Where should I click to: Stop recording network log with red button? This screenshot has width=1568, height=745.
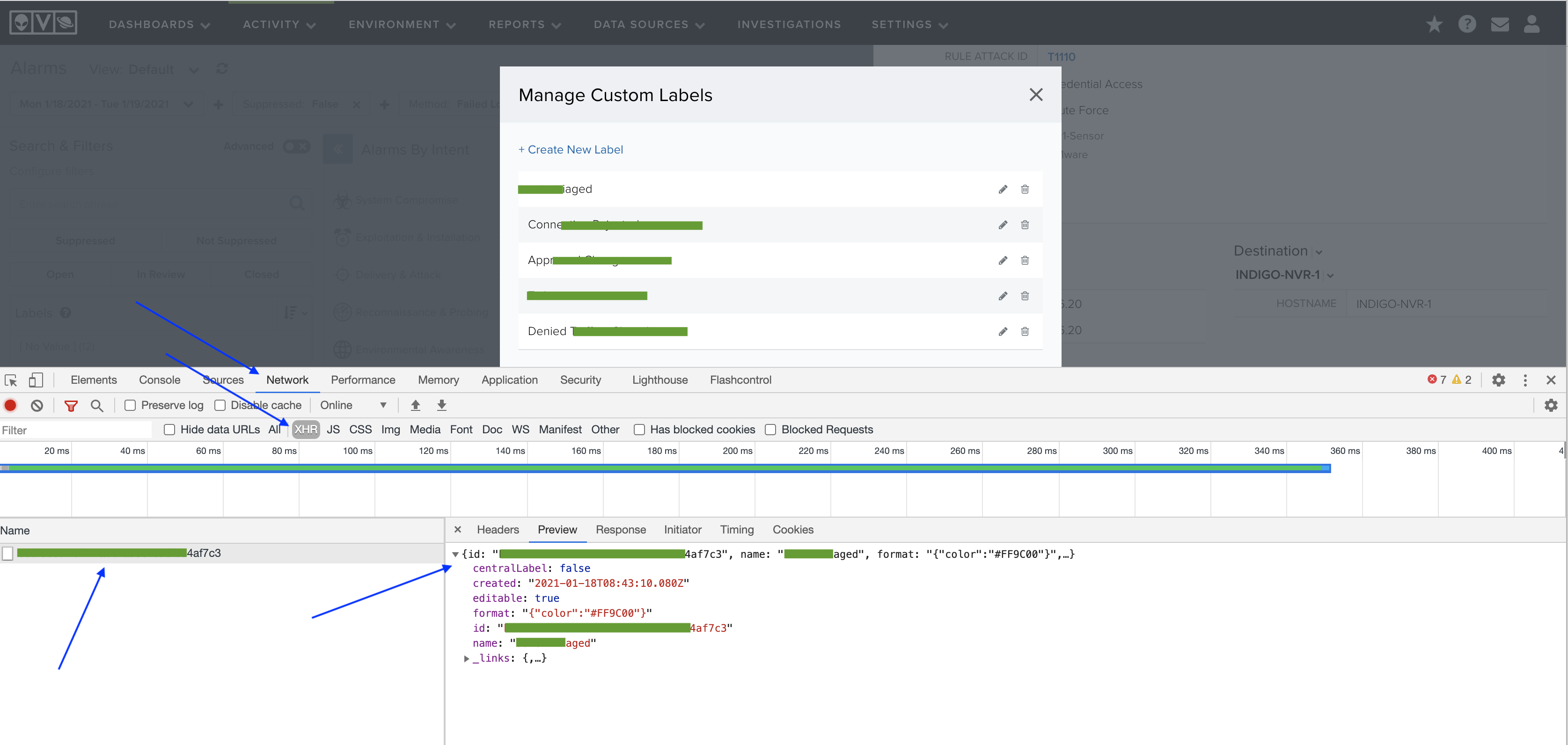coord(10,405)
